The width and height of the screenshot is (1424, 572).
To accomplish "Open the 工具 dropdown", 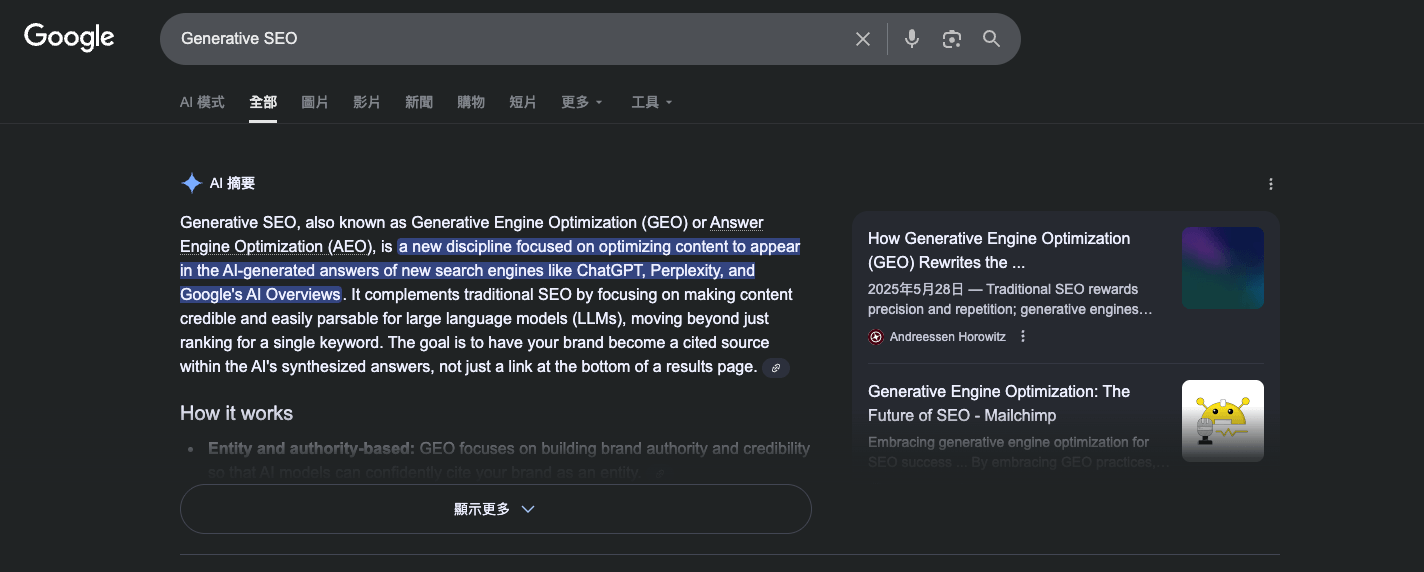I will (x=652, y=102).
